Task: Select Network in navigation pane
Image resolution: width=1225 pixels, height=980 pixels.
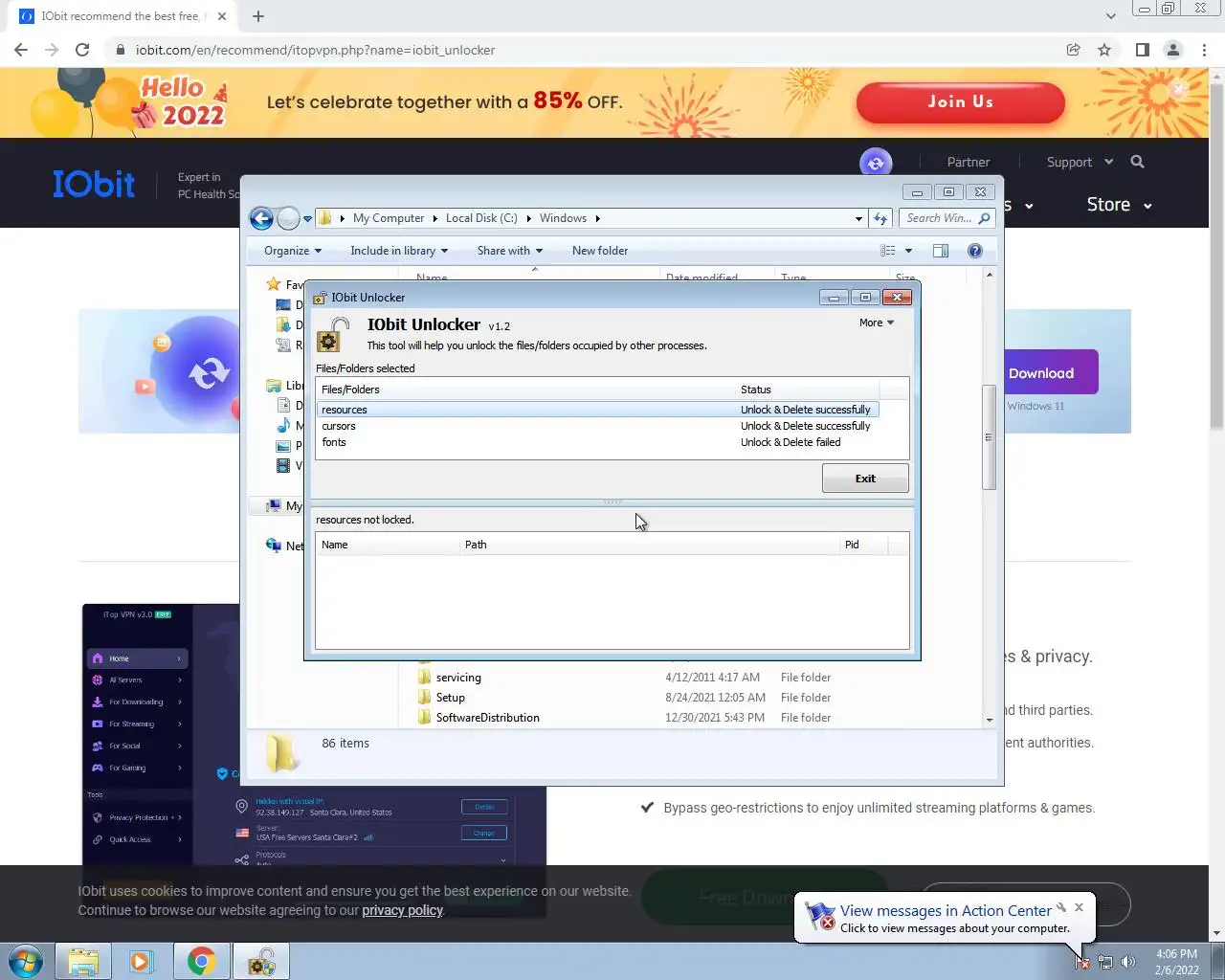Action: [x=284, y=546]
